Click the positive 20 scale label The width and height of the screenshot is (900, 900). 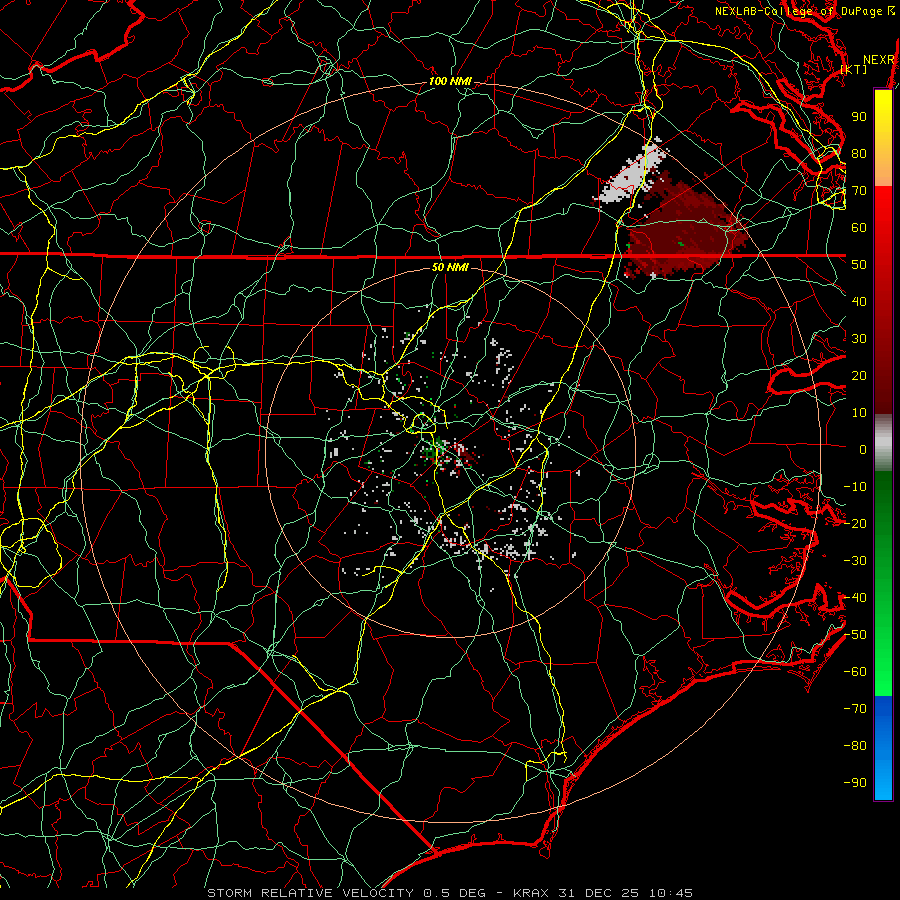coord(859,375)
